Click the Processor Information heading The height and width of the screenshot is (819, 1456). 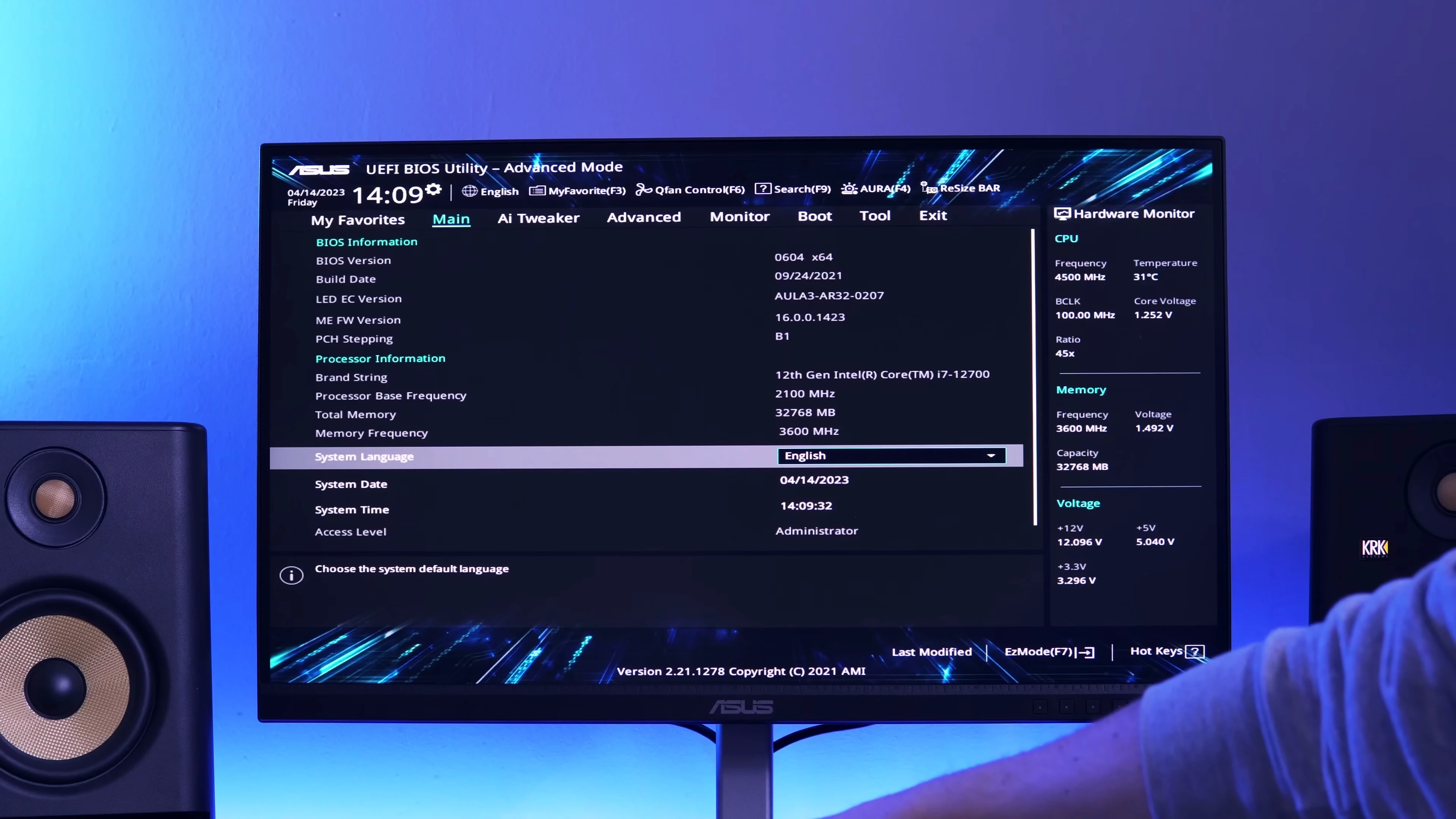click(380, 359)
